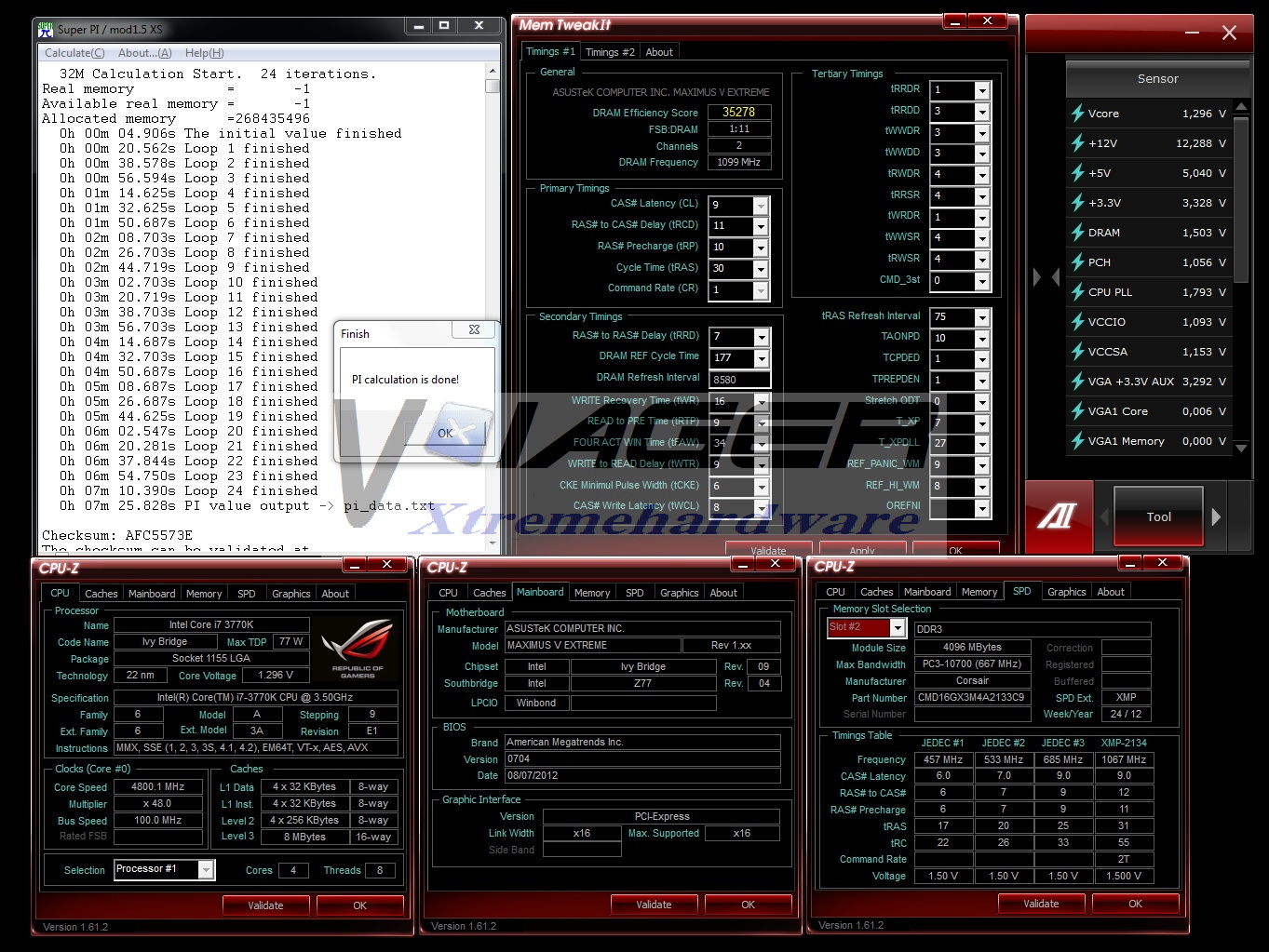This screenshot has width=1269, height=952.
Task: Click the ROG Republic of Gamers logo
Action: (x=358, y=648)
